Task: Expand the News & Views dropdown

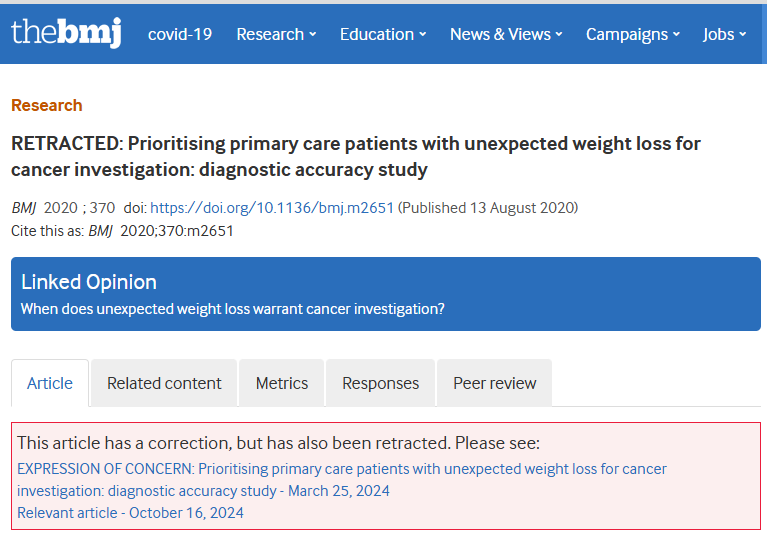Action: click(x=506, y=34)
